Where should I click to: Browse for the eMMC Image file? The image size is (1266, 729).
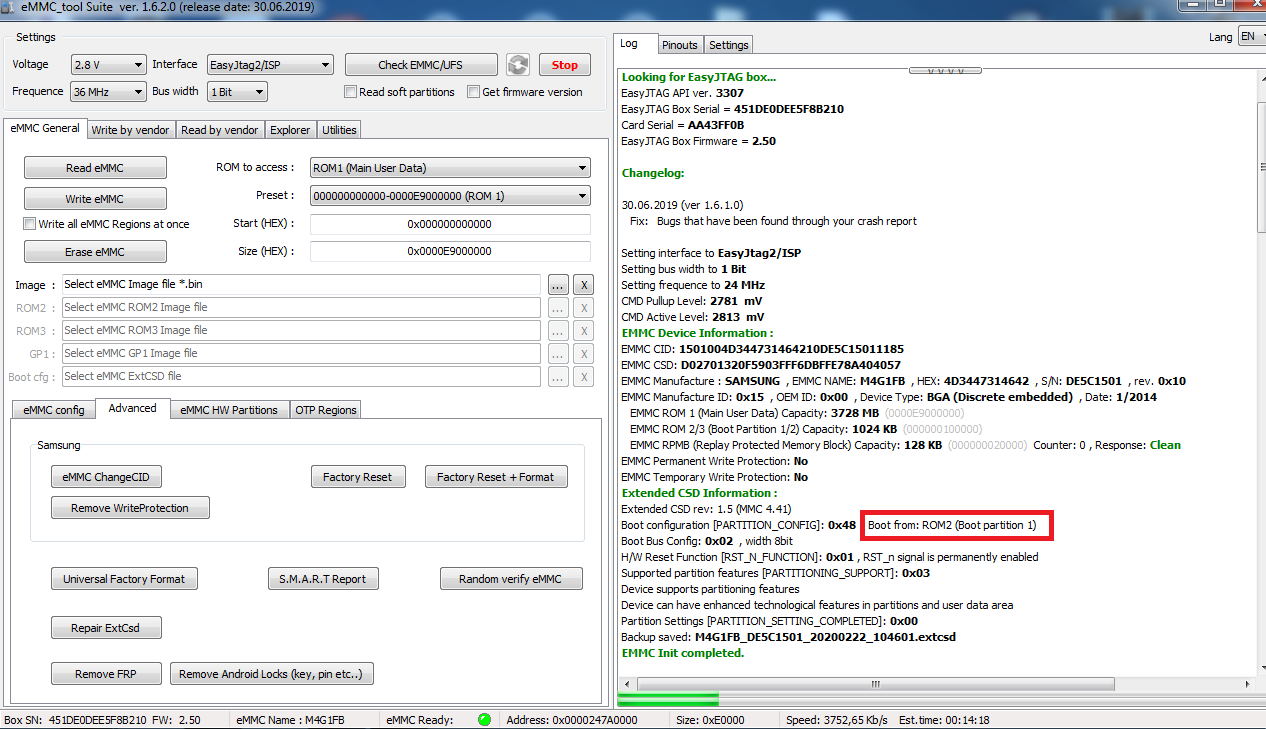point(558,285)
